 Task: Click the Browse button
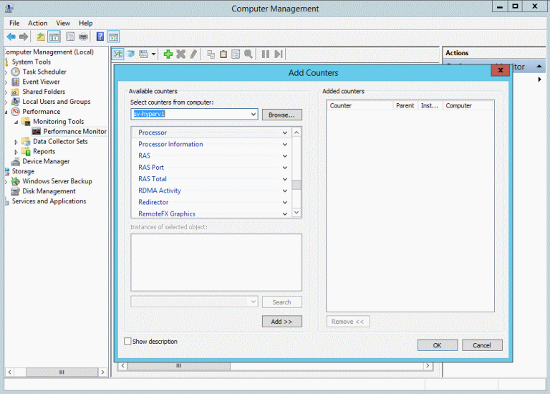point(282,115)
